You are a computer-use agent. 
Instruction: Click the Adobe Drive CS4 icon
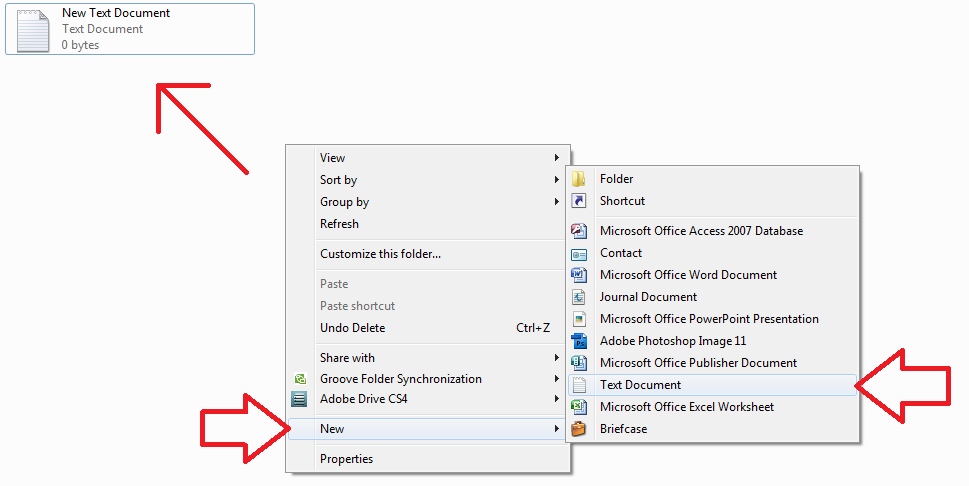pyautogui.click(x=299, y=399)
